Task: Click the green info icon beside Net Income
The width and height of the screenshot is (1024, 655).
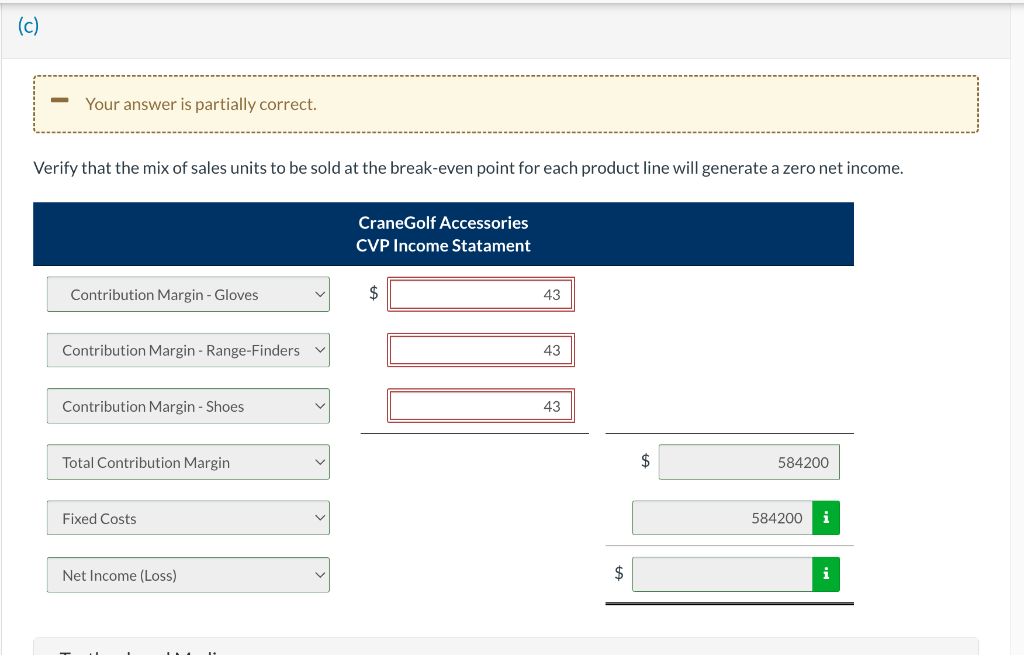Action: point(826,574)
